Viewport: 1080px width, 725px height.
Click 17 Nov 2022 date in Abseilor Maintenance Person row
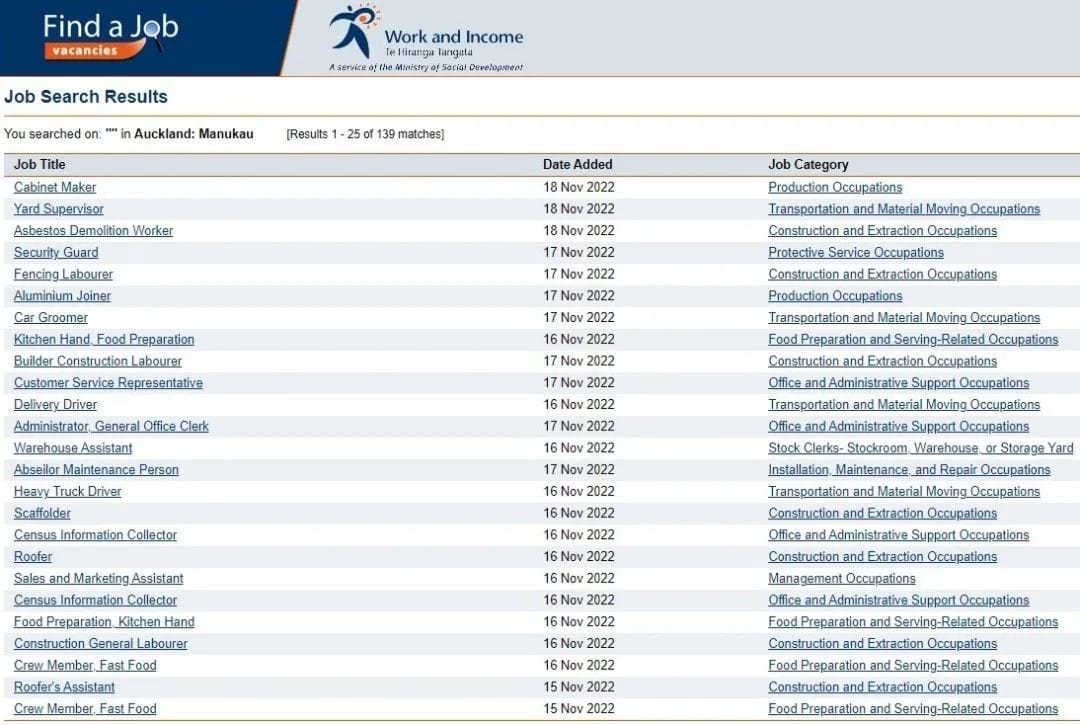579,470
